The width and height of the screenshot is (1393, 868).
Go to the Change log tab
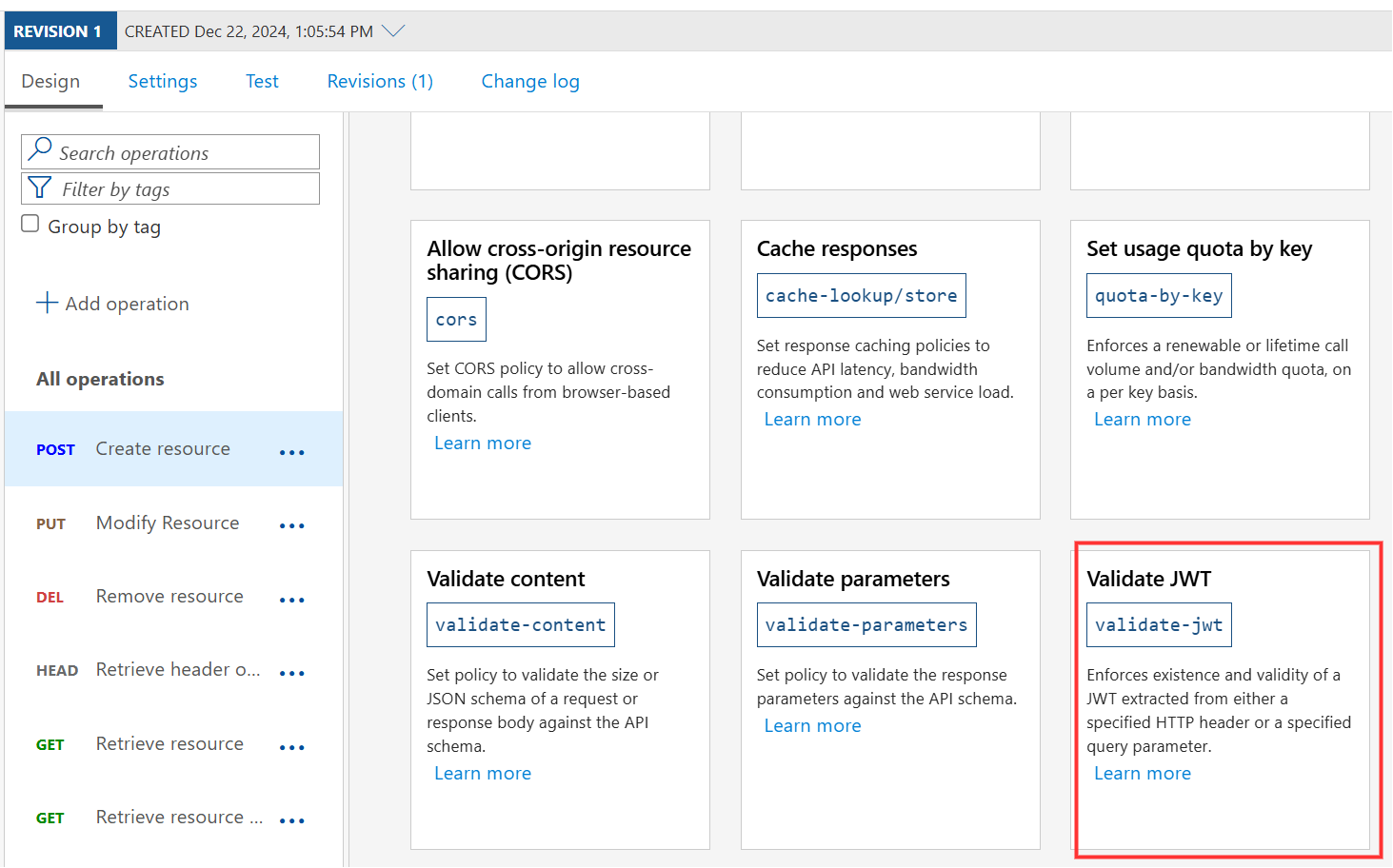coord(530,82)
